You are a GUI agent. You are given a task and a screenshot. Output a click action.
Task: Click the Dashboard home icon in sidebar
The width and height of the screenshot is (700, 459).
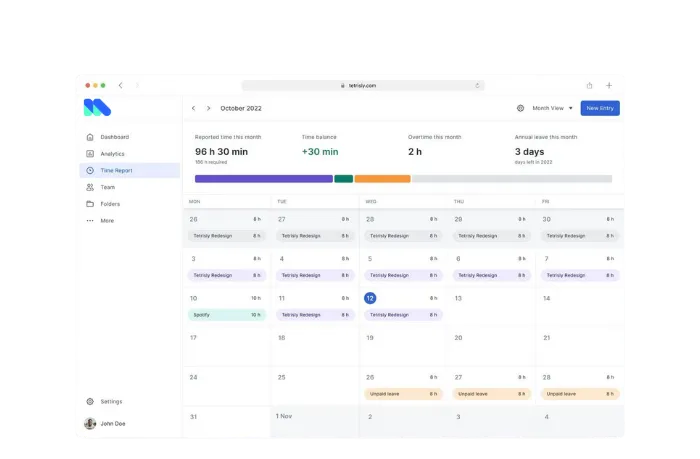90,137
